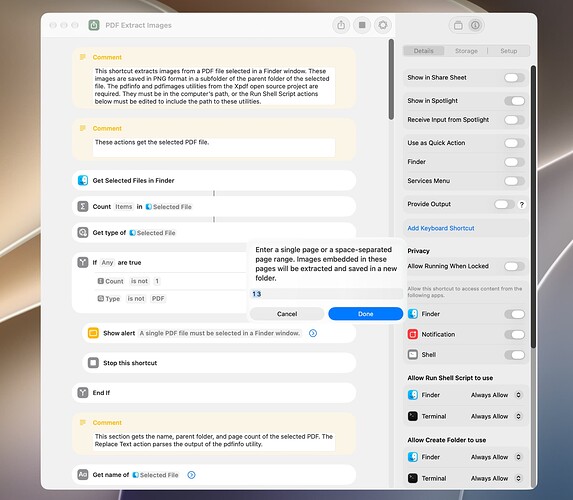Toggle the Services Menu switch

pyautogui.click(x=514, y=181)
